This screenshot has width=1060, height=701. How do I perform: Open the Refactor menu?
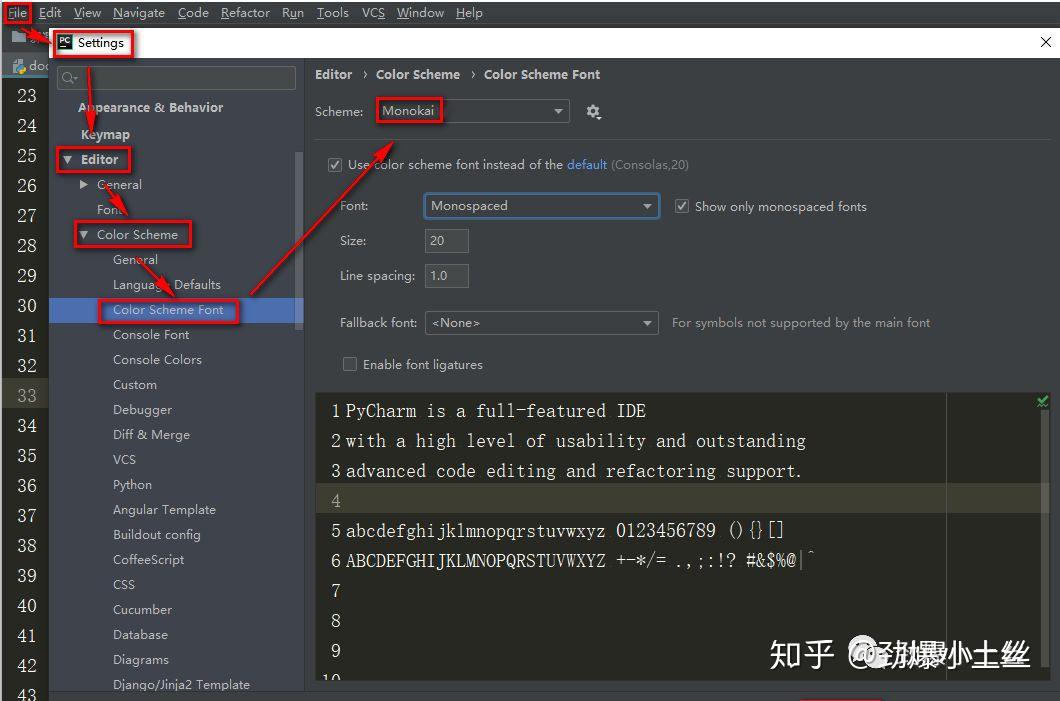(x=245, y=13)
